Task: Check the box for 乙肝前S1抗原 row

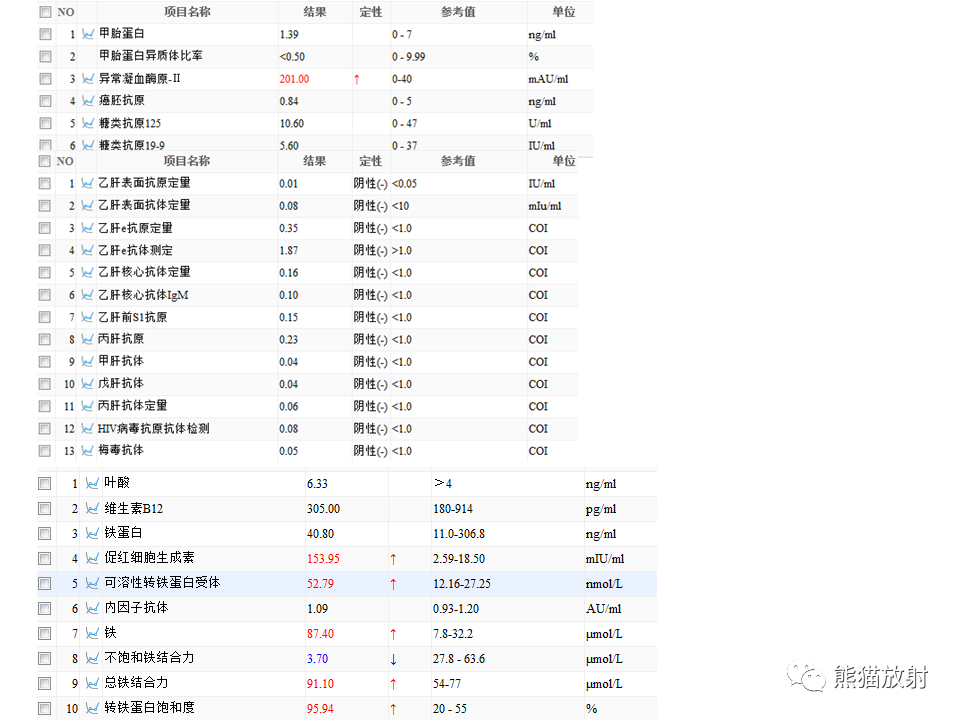Action: coord(45,317)
